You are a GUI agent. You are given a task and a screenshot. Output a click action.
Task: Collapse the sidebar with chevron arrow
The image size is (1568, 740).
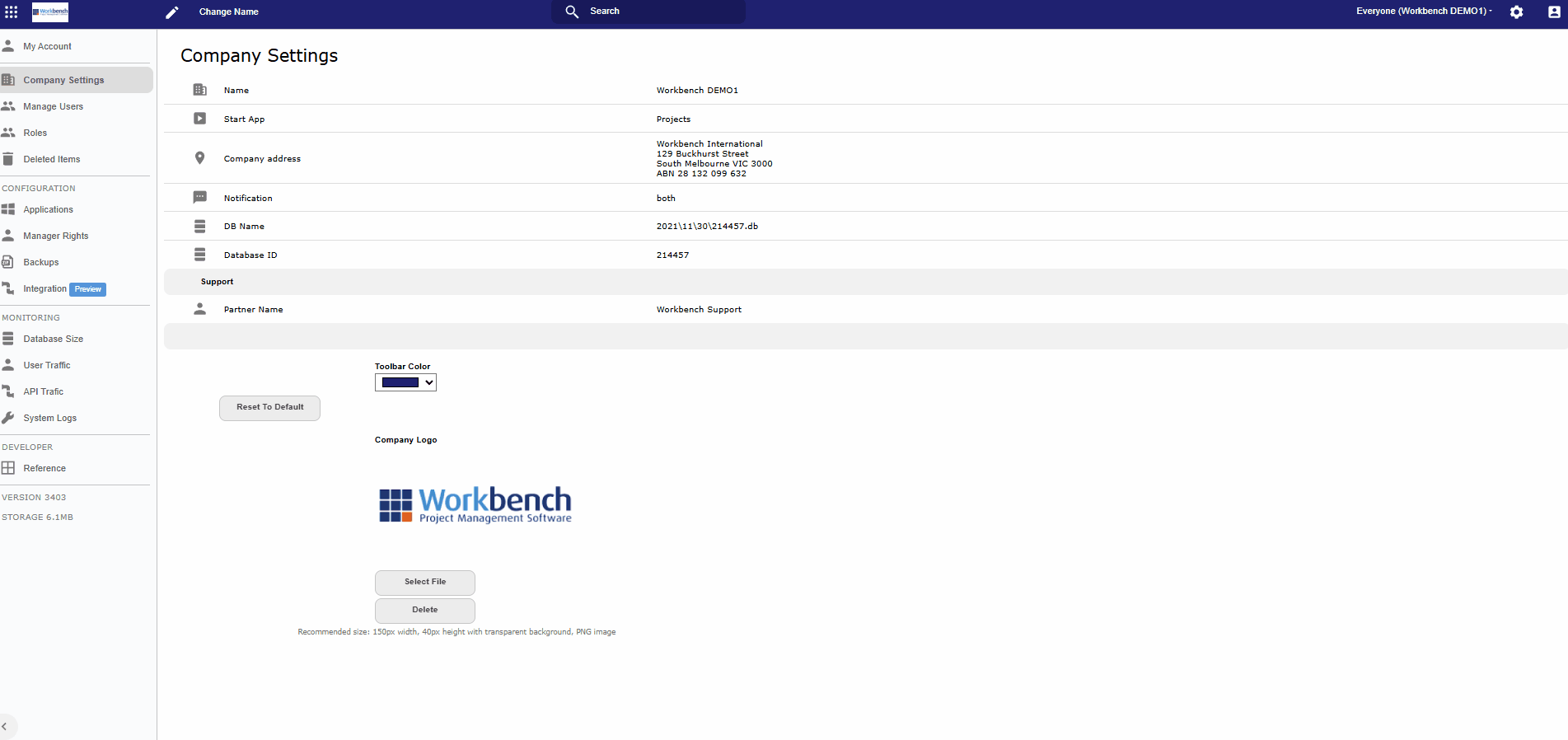tap(5, 726)
